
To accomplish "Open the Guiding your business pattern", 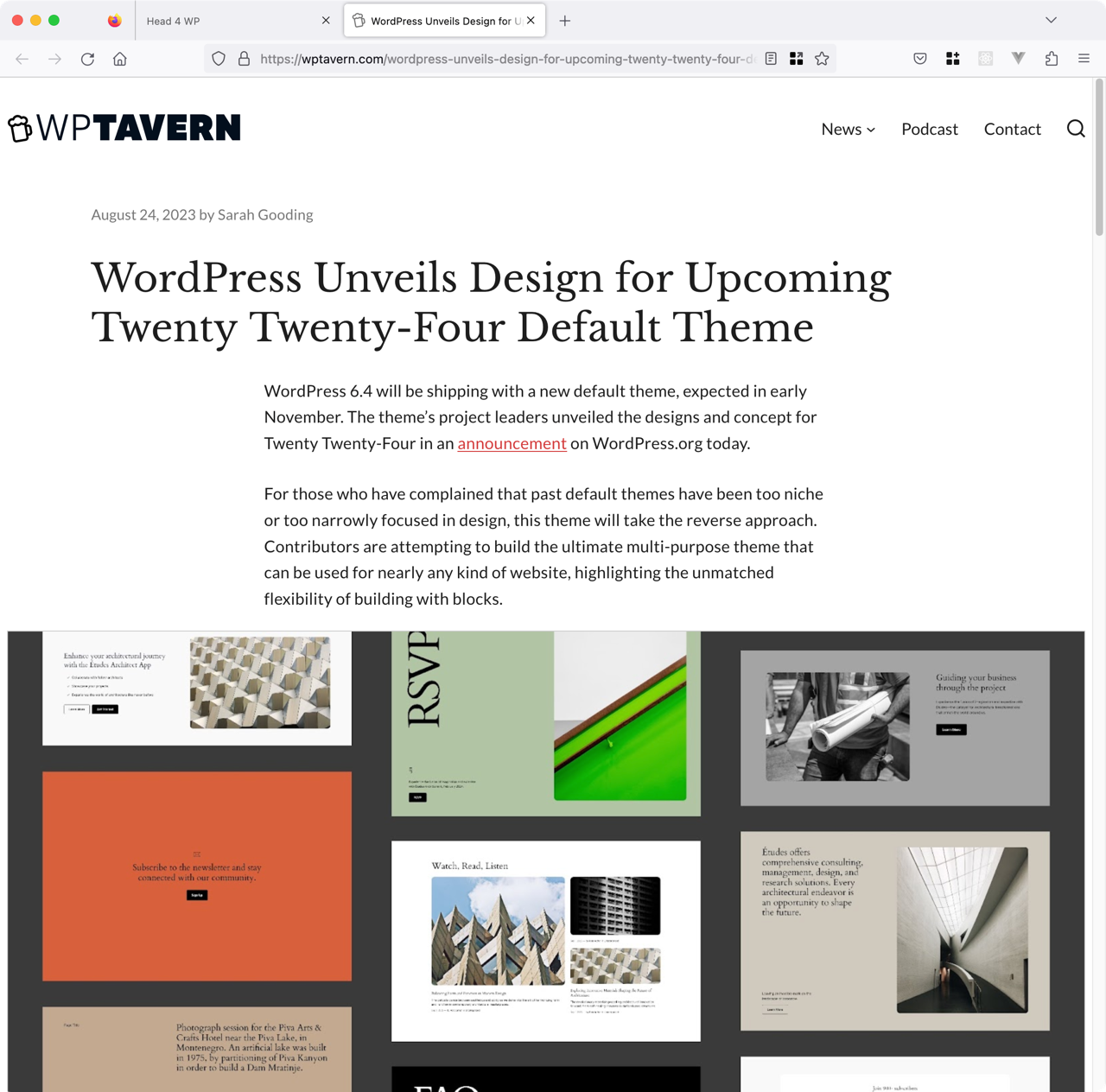I will 895,728.
